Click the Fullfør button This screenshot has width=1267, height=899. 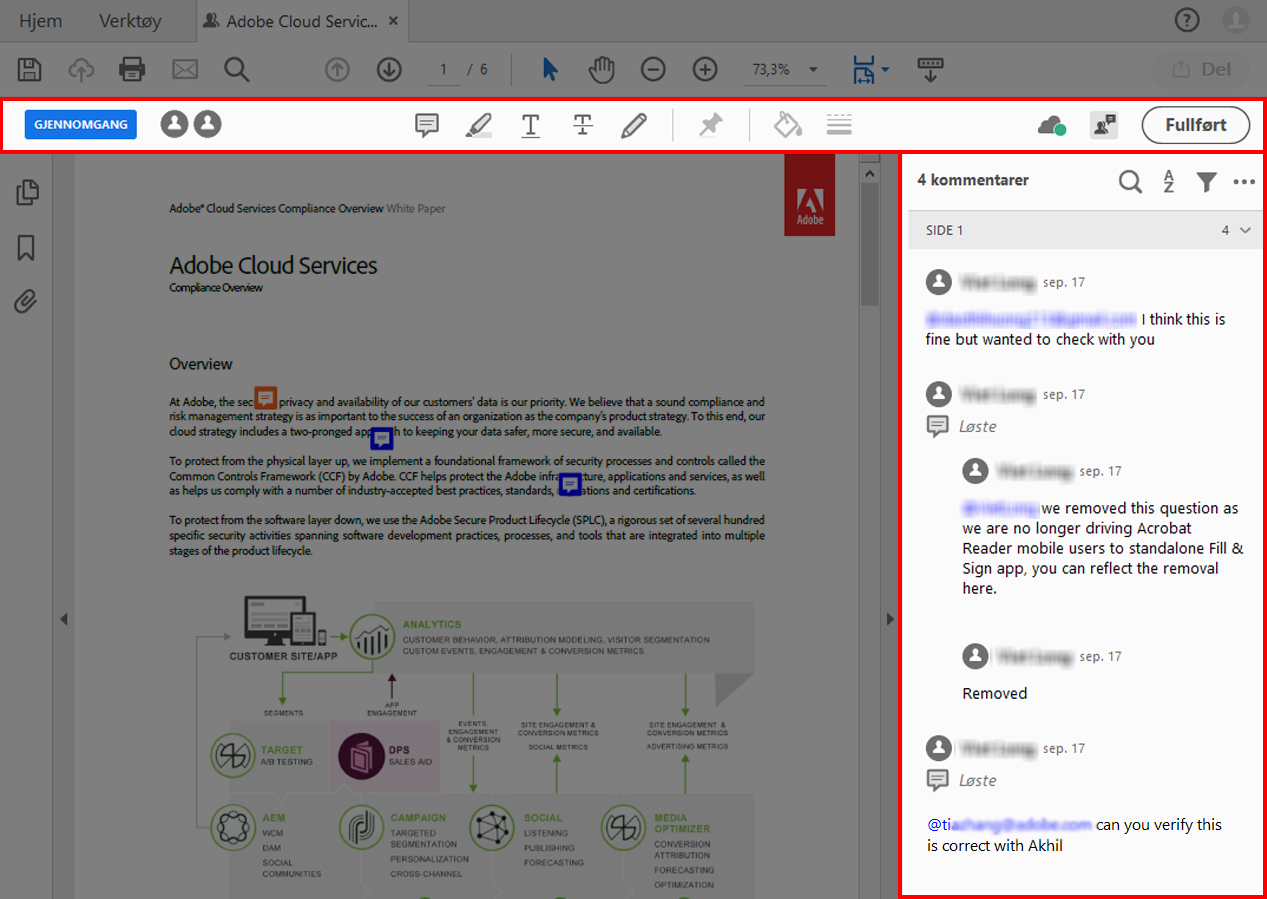click(1196, 125)
